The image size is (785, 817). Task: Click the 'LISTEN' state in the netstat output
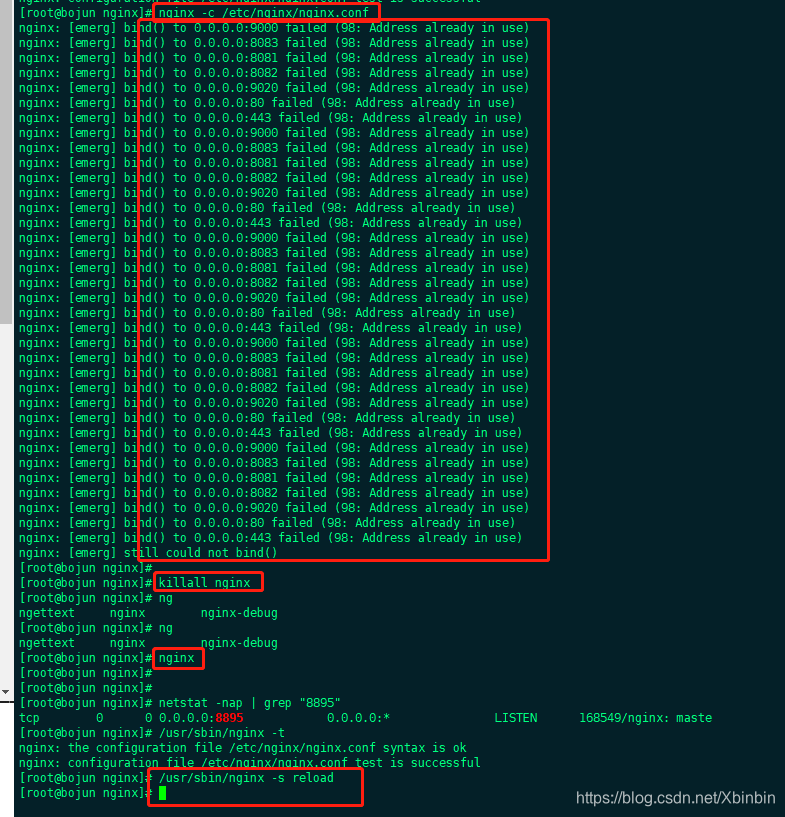[x=516, y=718]
